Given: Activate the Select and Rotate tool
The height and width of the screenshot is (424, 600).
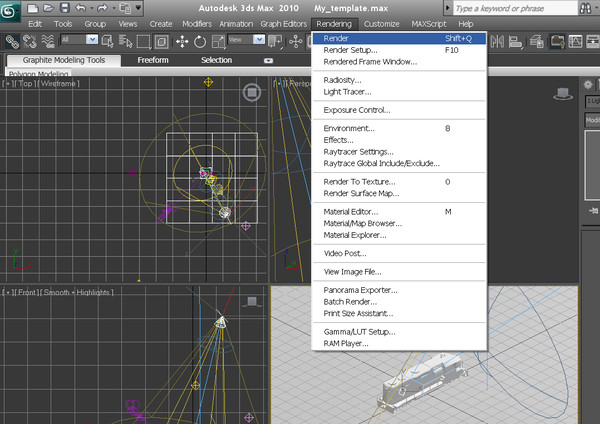Looking at the screenshot, I should coord(200,41).
